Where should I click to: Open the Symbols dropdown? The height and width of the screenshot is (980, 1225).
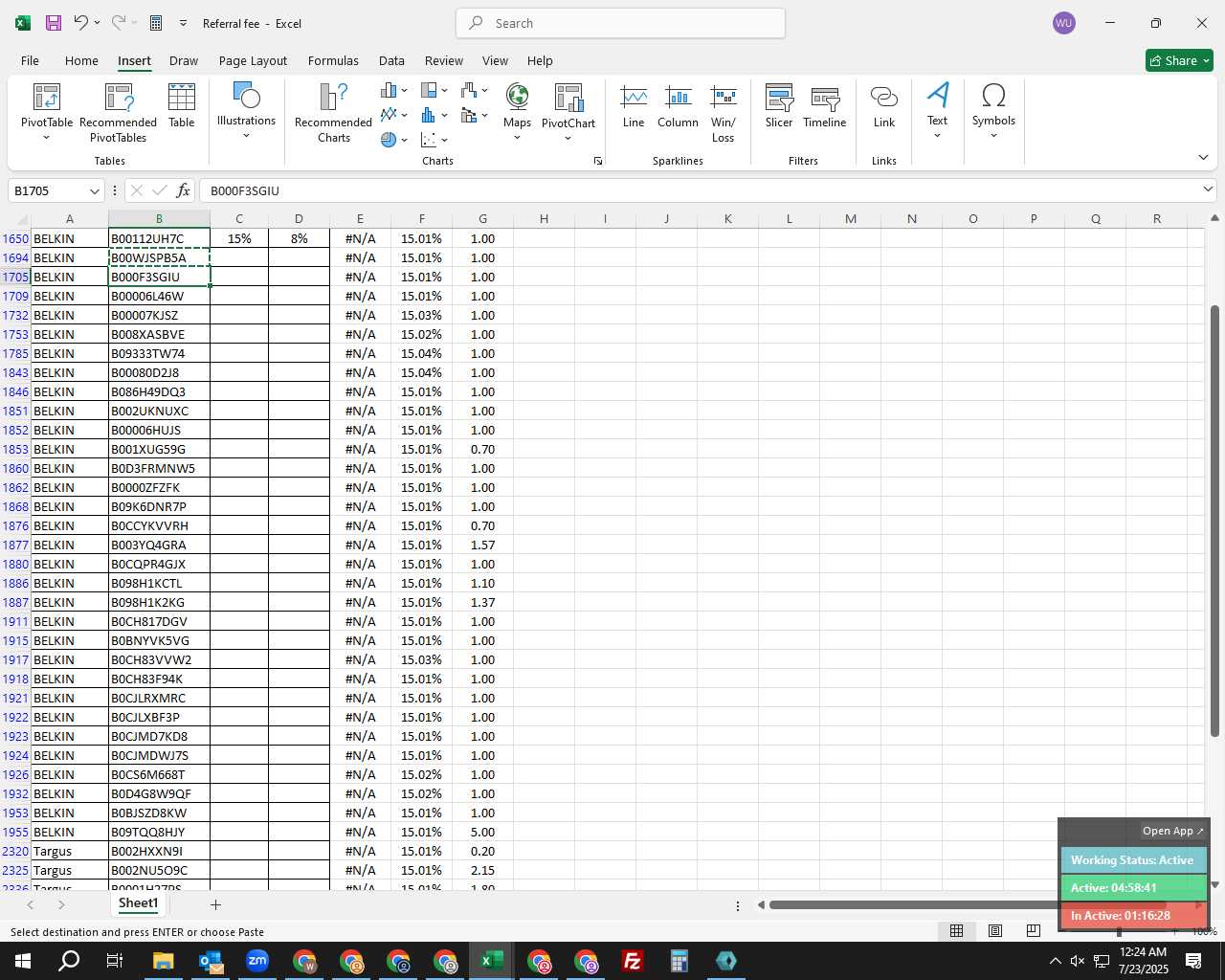coord(993,111)
